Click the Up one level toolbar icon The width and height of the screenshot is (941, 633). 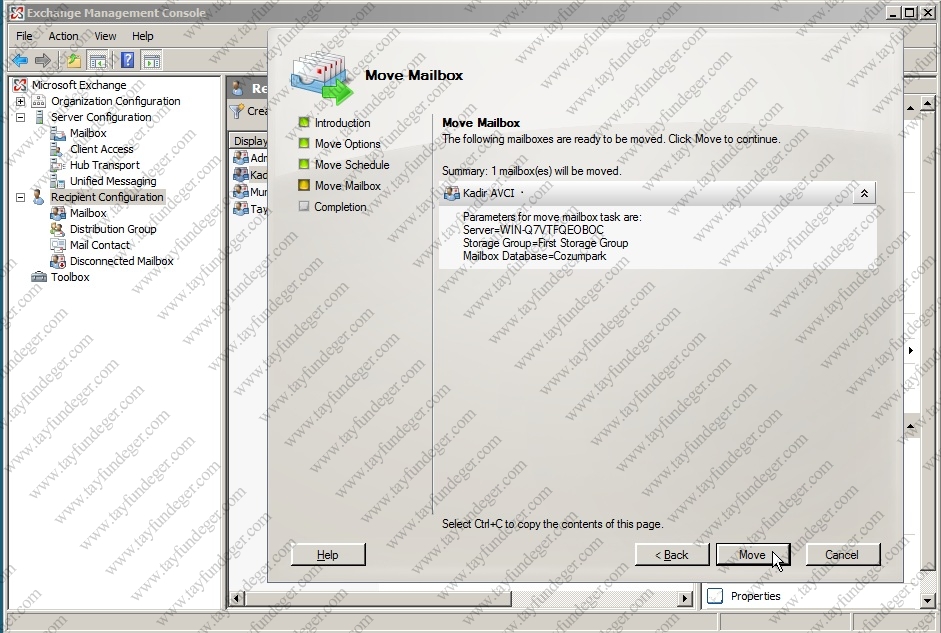tap(74, 60)
